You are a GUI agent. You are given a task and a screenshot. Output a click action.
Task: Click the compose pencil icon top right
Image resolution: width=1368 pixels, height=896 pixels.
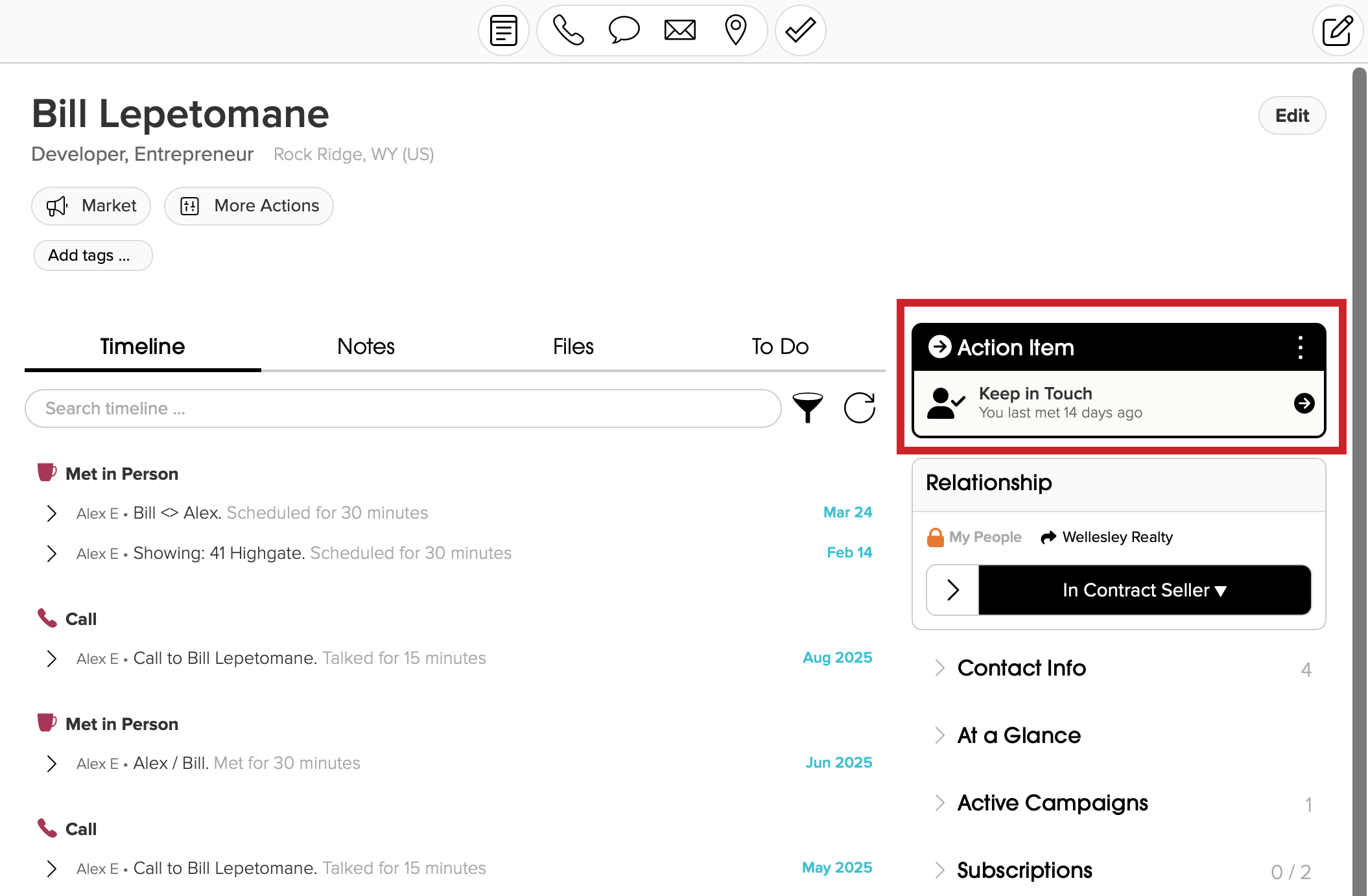point(1337,30)
